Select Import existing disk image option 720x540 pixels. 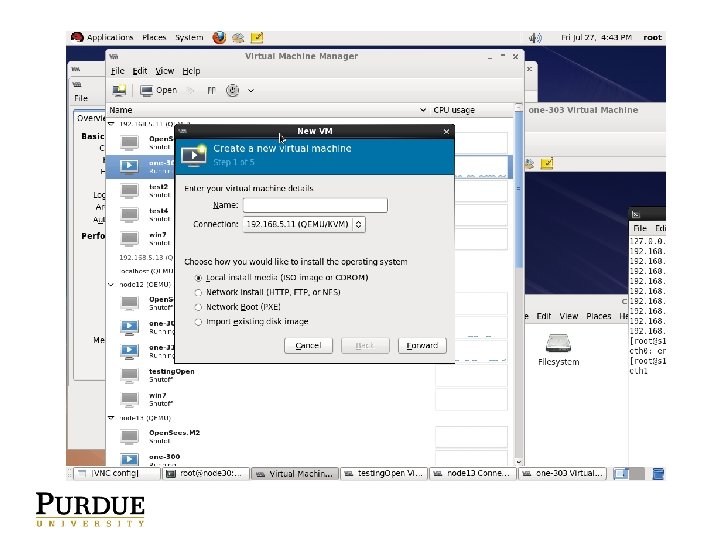point(198,322)
